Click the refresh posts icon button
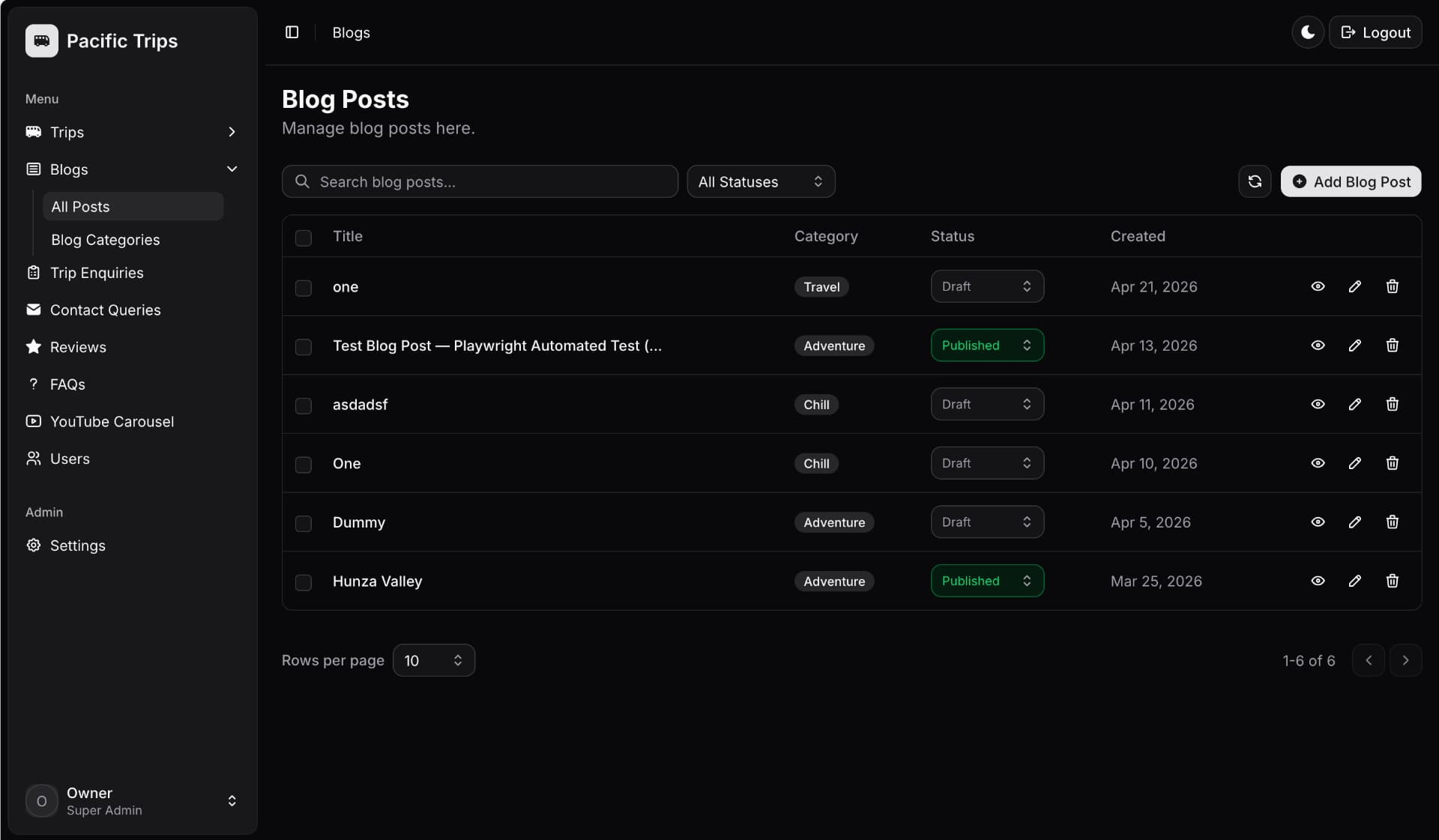This screenshot has height=840, width=1439. click(x=1255, y=181)
